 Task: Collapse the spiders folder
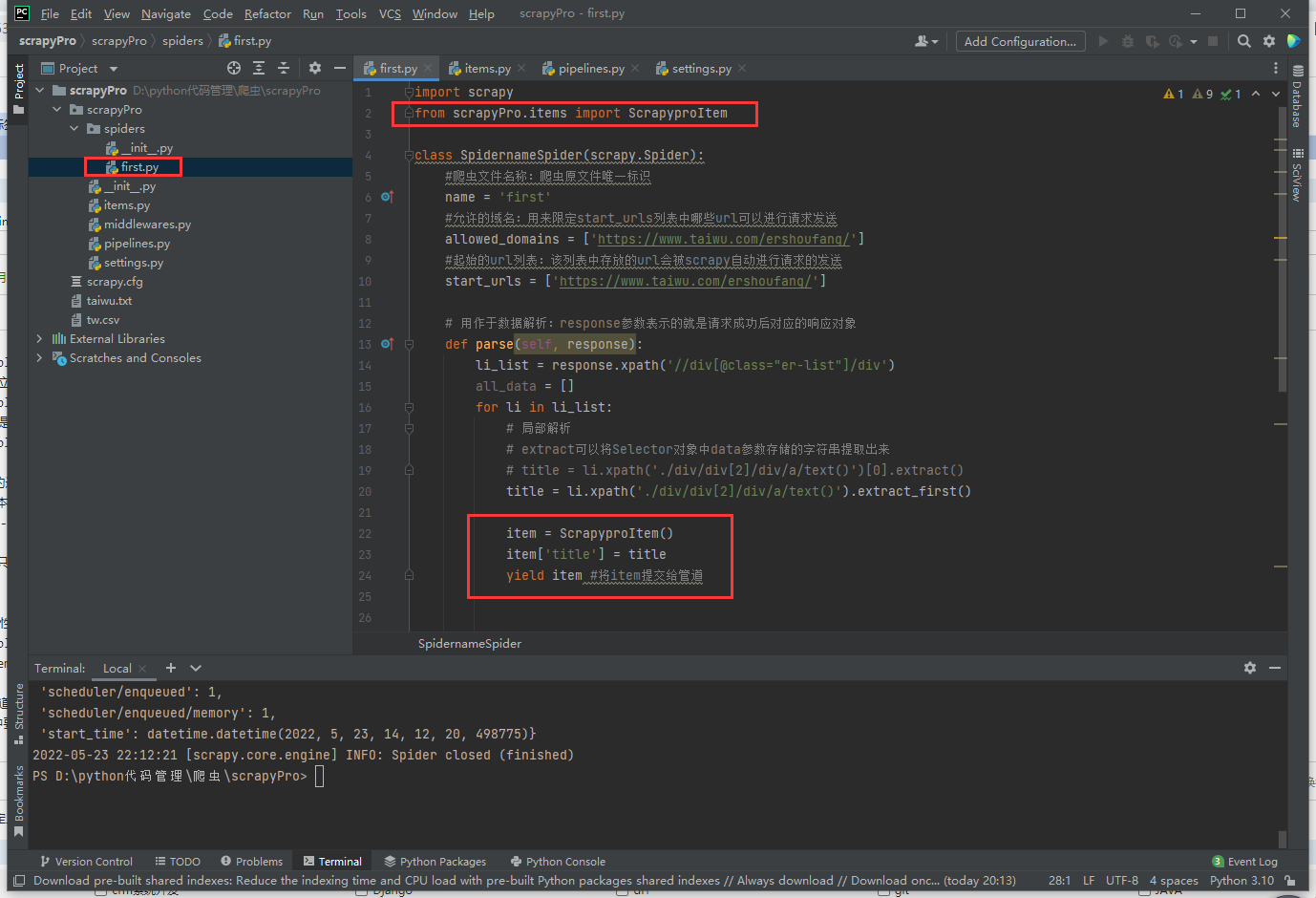(74, 129)
